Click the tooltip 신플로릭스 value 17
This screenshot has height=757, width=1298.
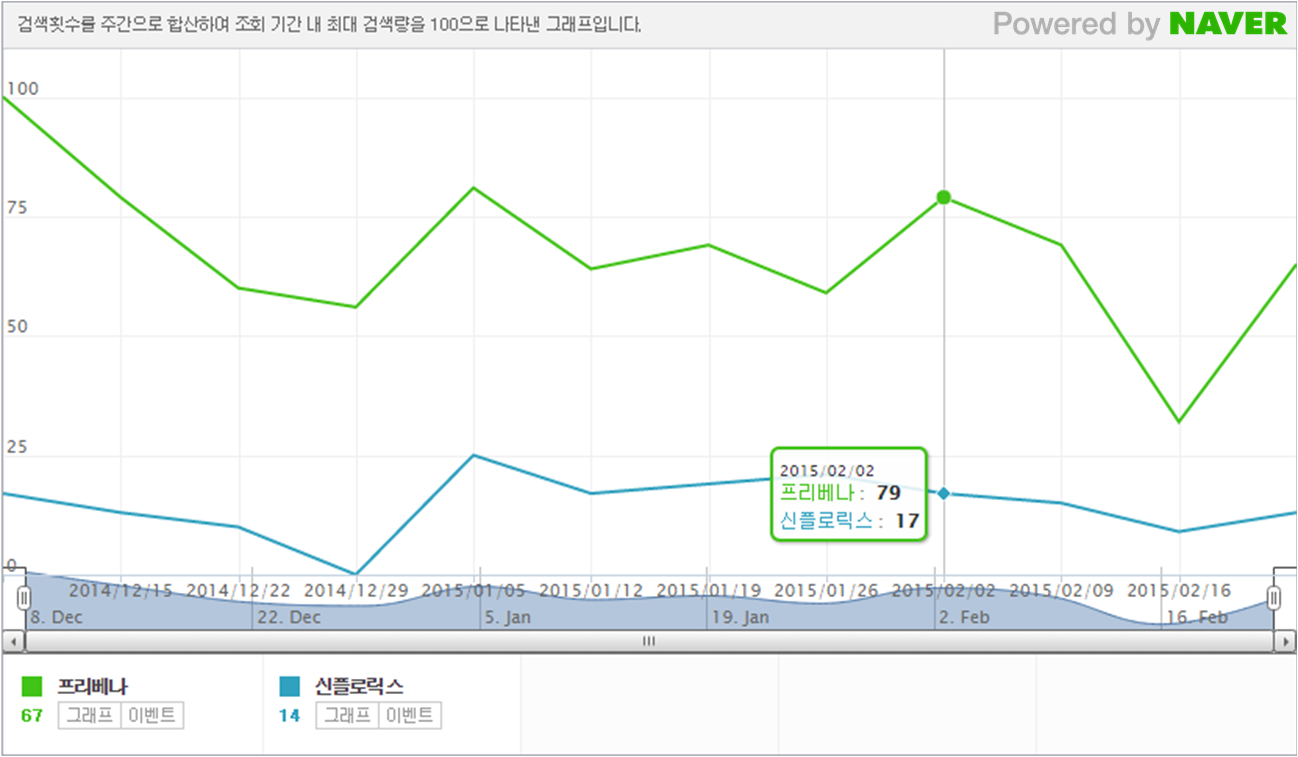point(906,521)
